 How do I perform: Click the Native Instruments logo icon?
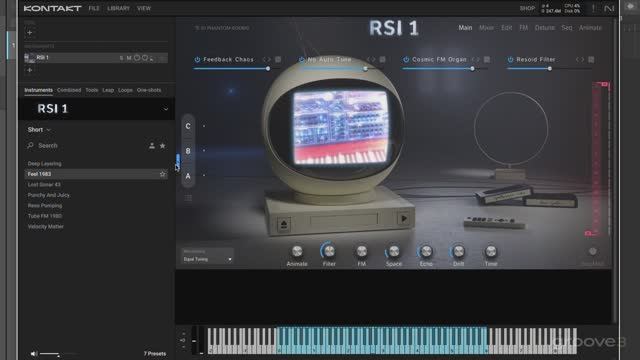tap(609, 8)
